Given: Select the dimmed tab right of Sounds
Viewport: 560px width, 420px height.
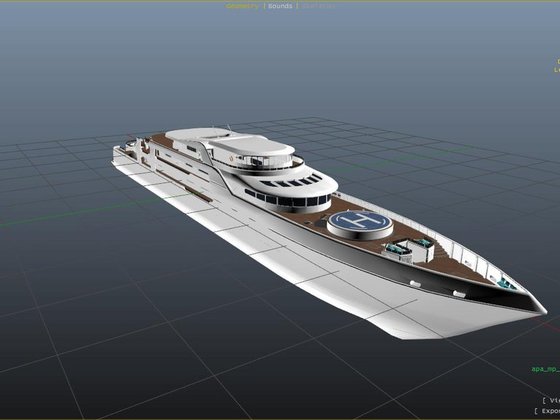Looking at the screenshot, I should 318,6.
